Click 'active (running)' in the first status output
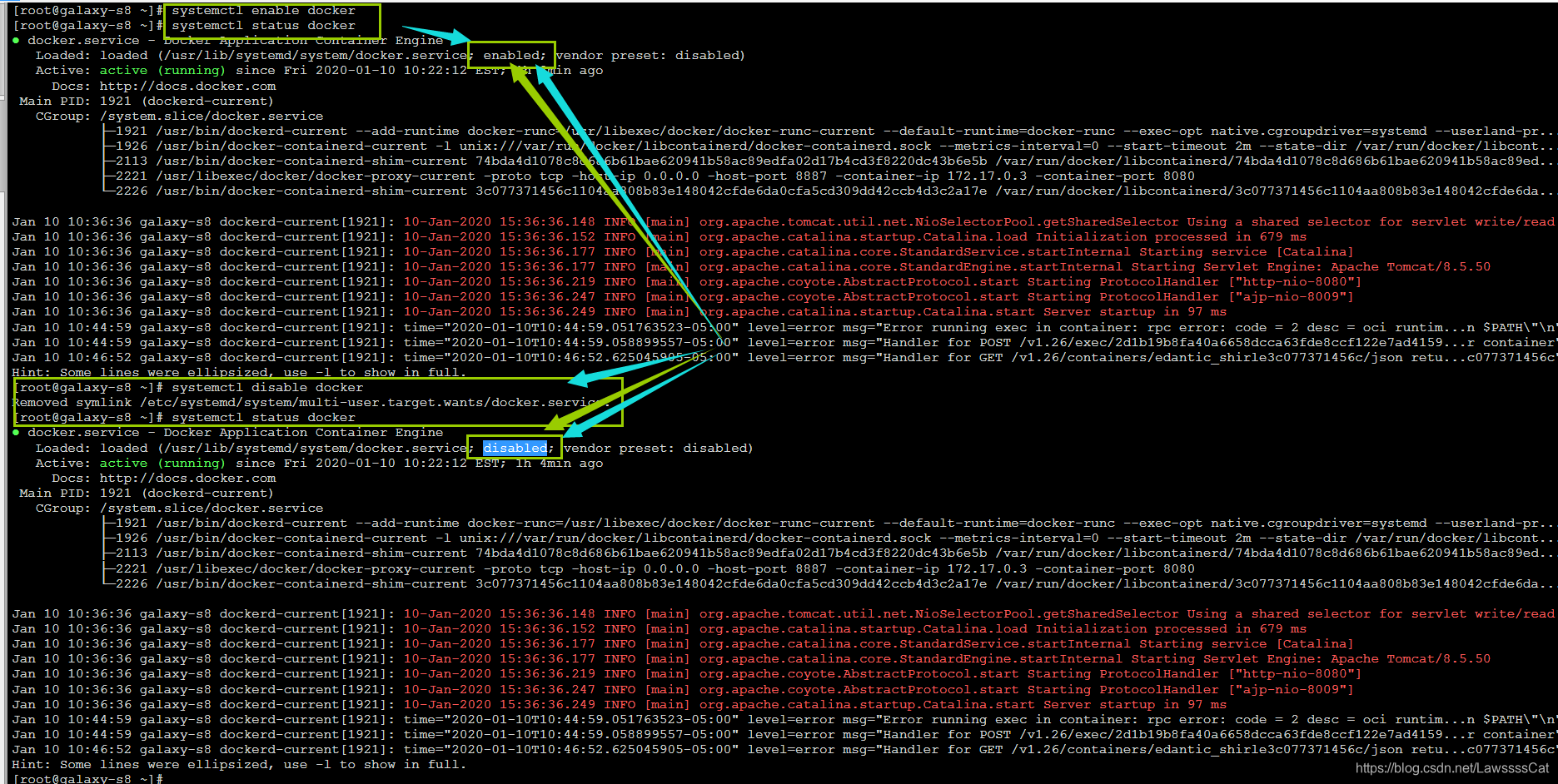 tap(162, 71)
